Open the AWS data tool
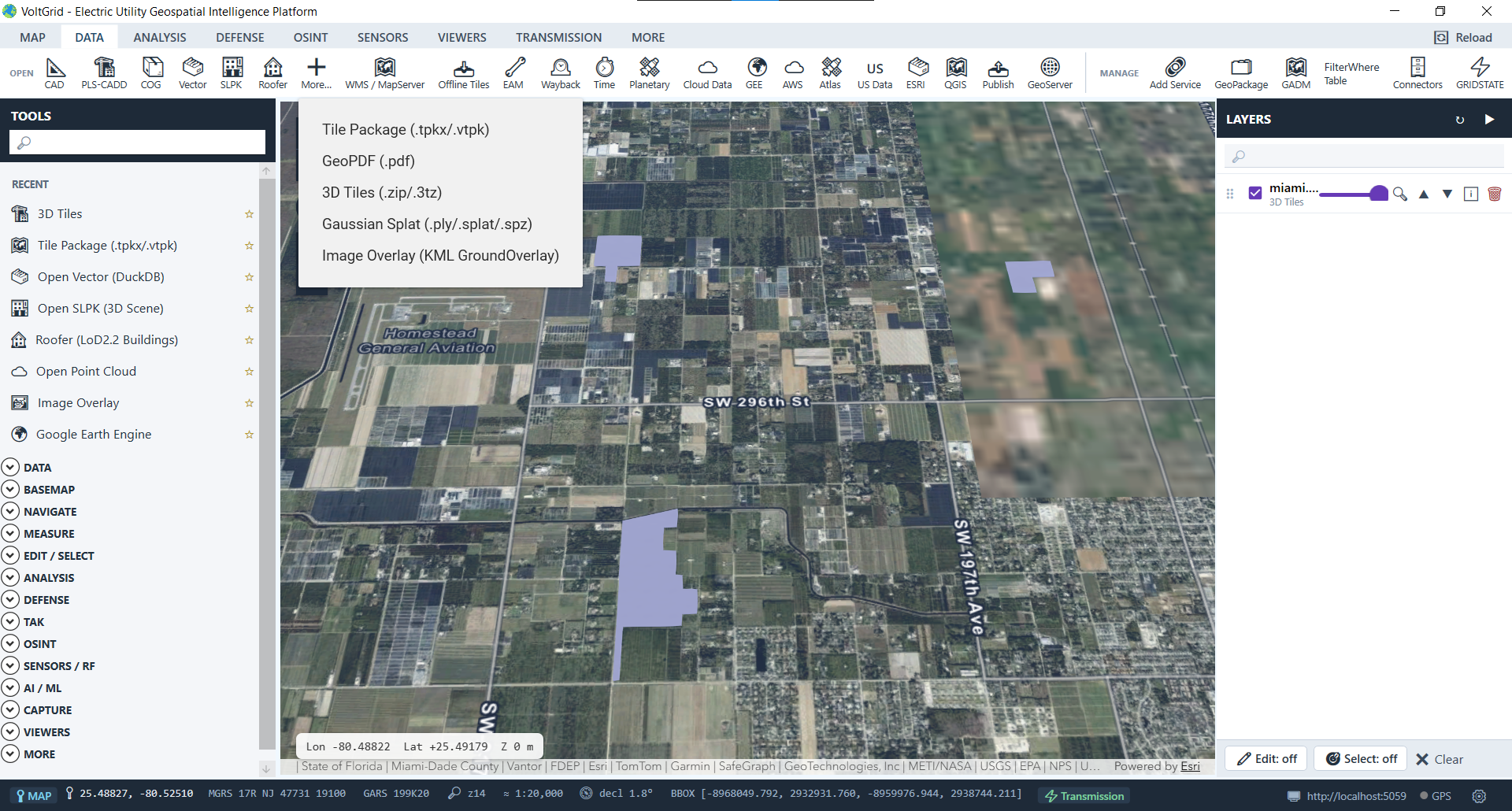 (x=793, y=73)
